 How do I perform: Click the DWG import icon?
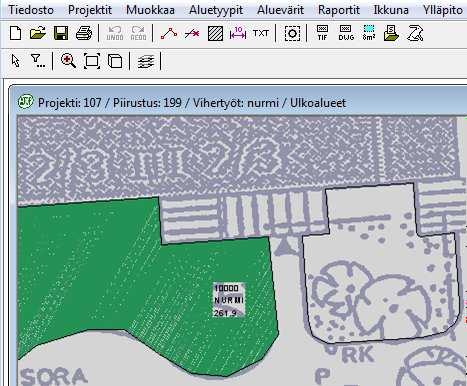point(346,33)
